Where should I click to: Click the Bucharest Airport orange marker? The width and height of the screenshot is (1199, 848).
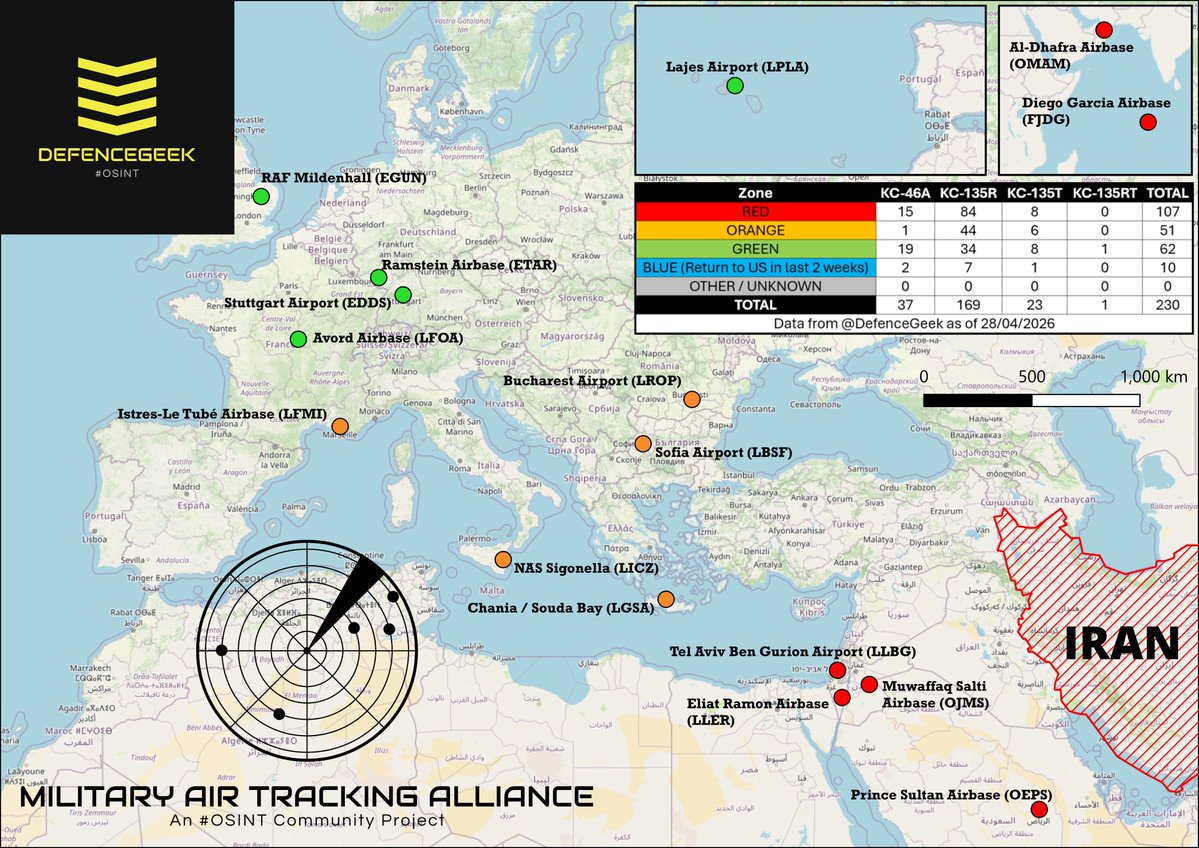point(692,399)
